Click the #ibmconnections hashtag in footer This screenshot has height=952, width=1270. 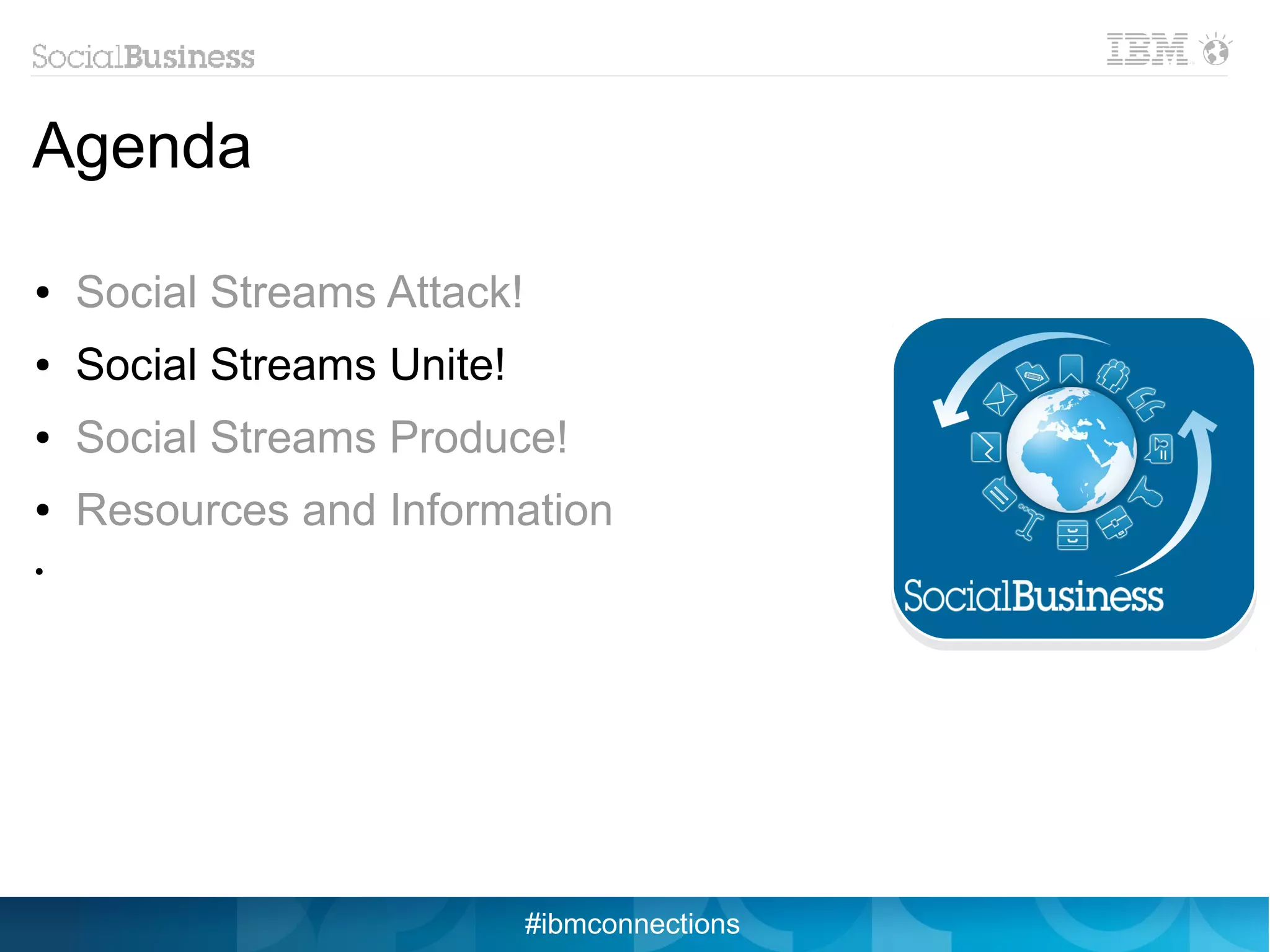point(632,923)
